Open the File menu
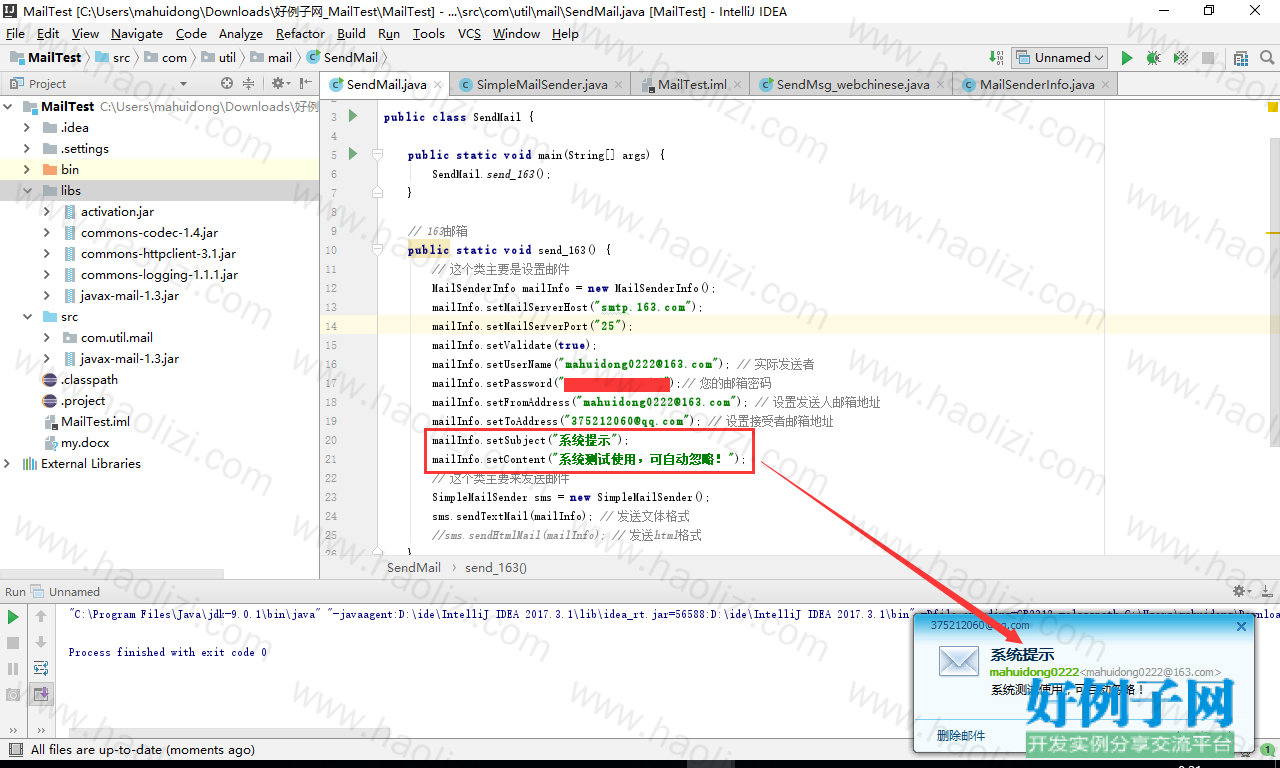The image size is (1280, 768). [x=15, y=33]
